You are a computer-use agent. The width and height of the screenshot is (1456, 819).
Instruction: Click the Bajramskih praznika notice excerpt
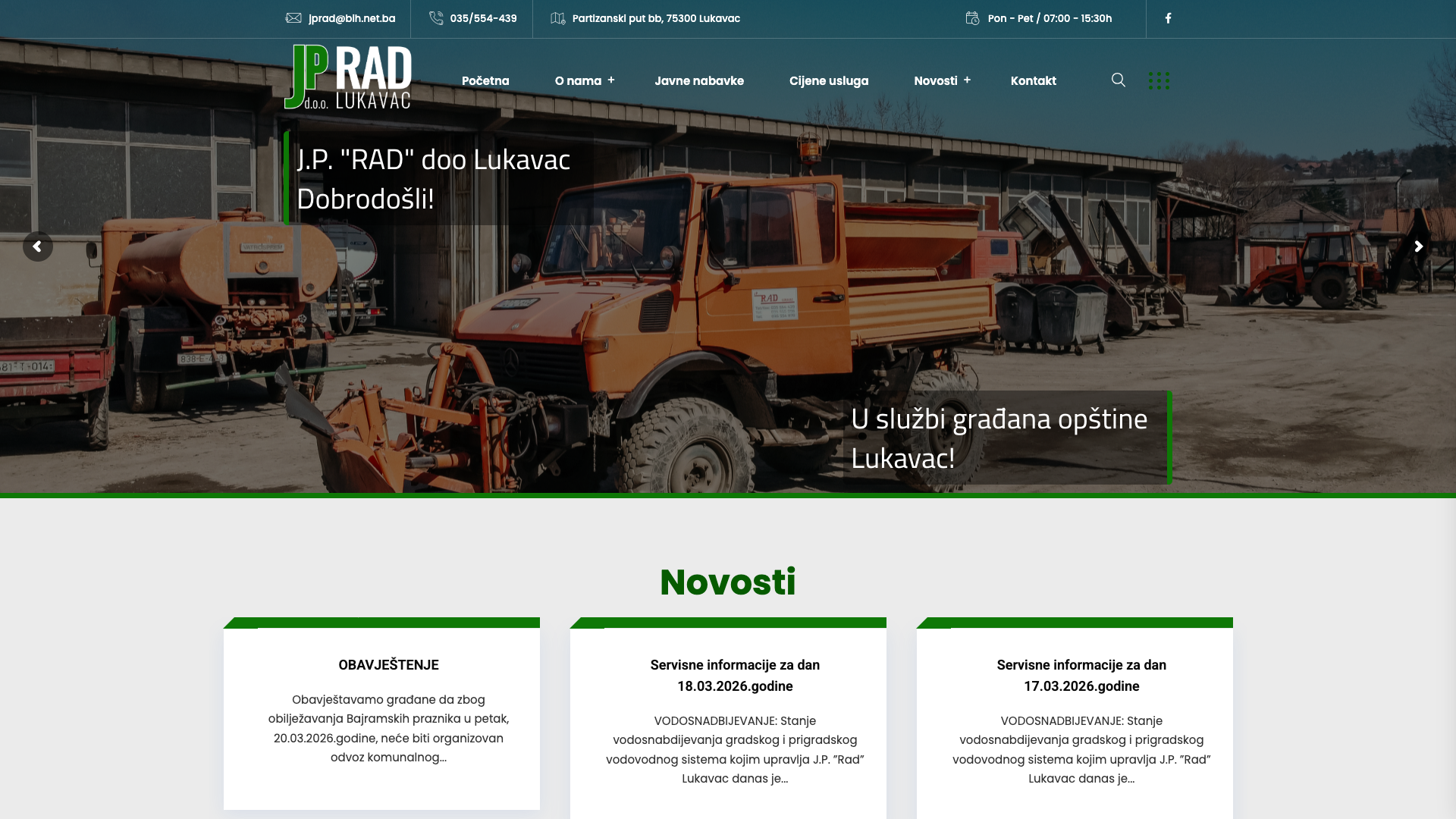388,728
